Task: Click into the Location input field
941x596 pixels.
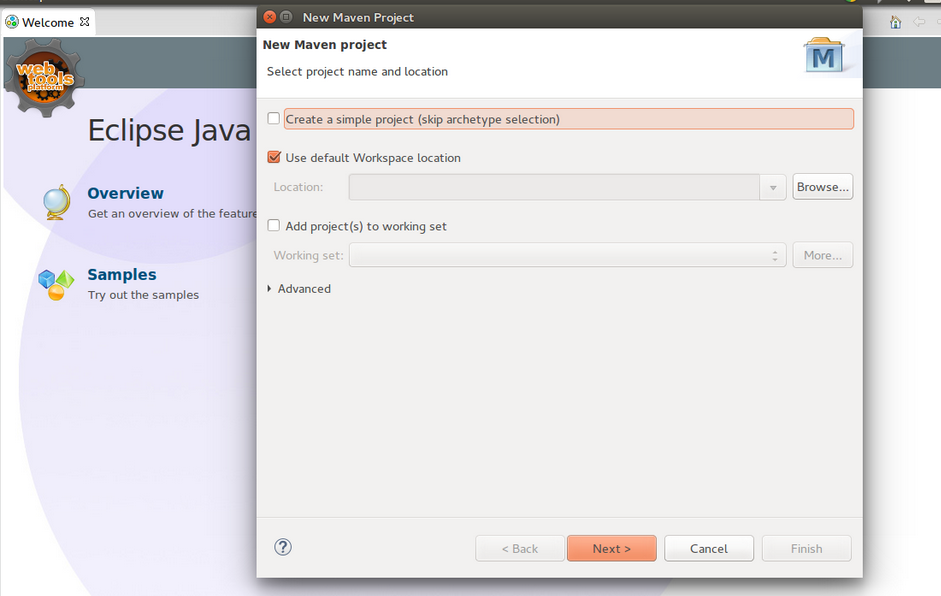Action: (x=554, y=187)
